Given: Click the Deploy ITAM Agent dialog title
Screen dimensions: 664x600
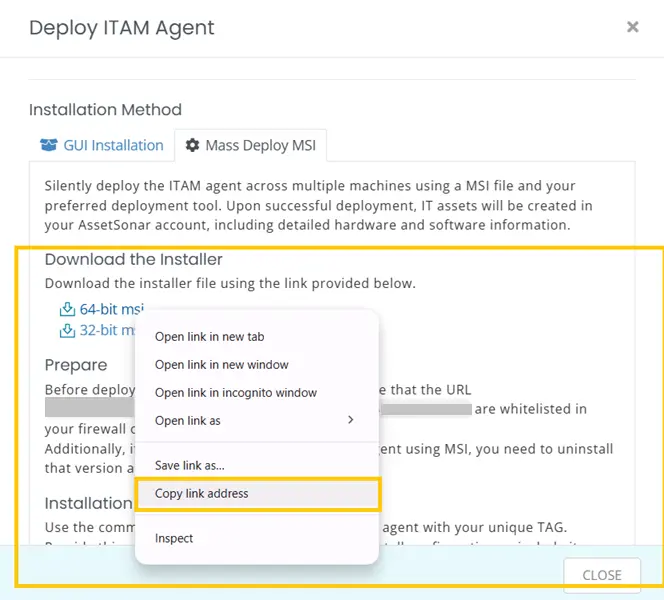Looking at the screenshot, I should [121, 27].
